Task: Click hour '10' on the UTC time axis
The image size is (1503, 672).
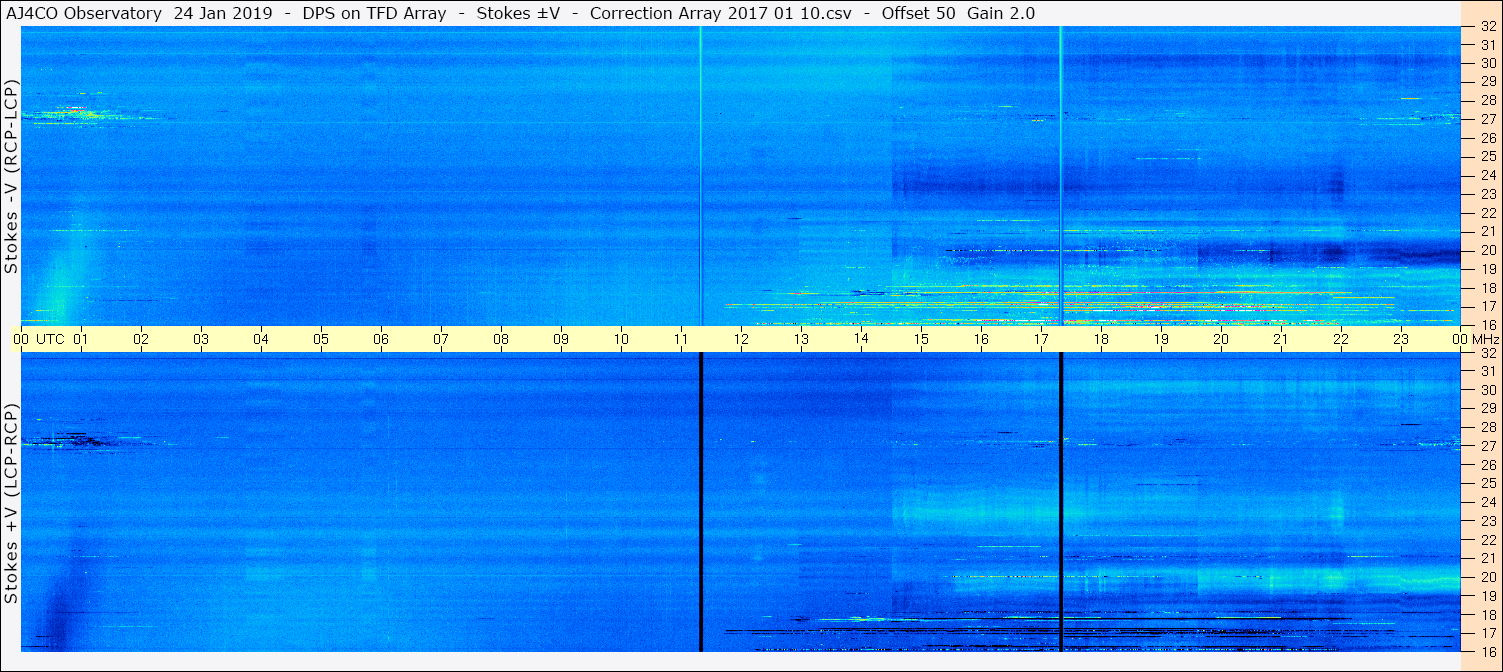Action: pyautogui.click(x=621, y=340)
